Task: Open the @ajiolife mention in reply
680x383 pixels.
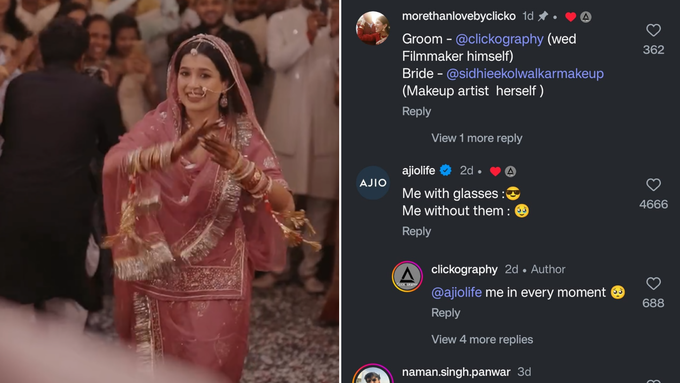Action: [x=456, y=292]
